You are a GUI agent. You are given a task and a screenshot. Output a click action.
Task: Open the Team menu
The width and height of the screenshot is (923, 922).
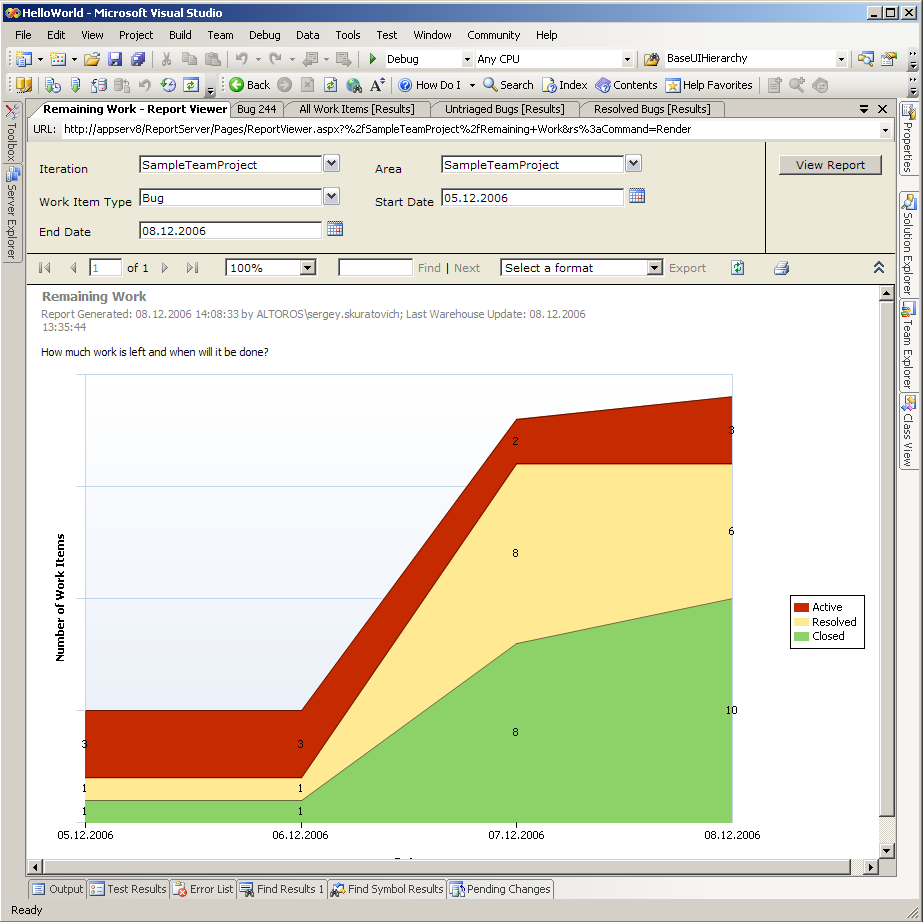click(220, 35)
